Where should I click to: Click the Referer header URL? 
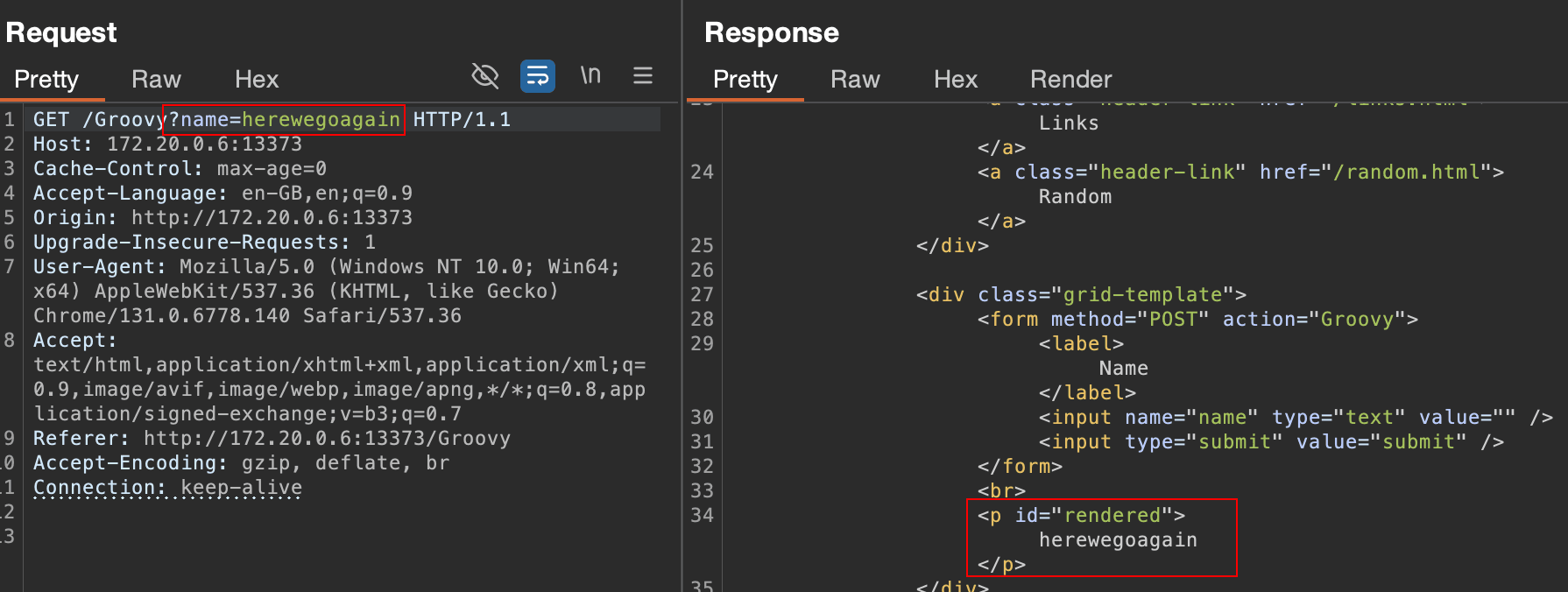(x=326, y=439)
